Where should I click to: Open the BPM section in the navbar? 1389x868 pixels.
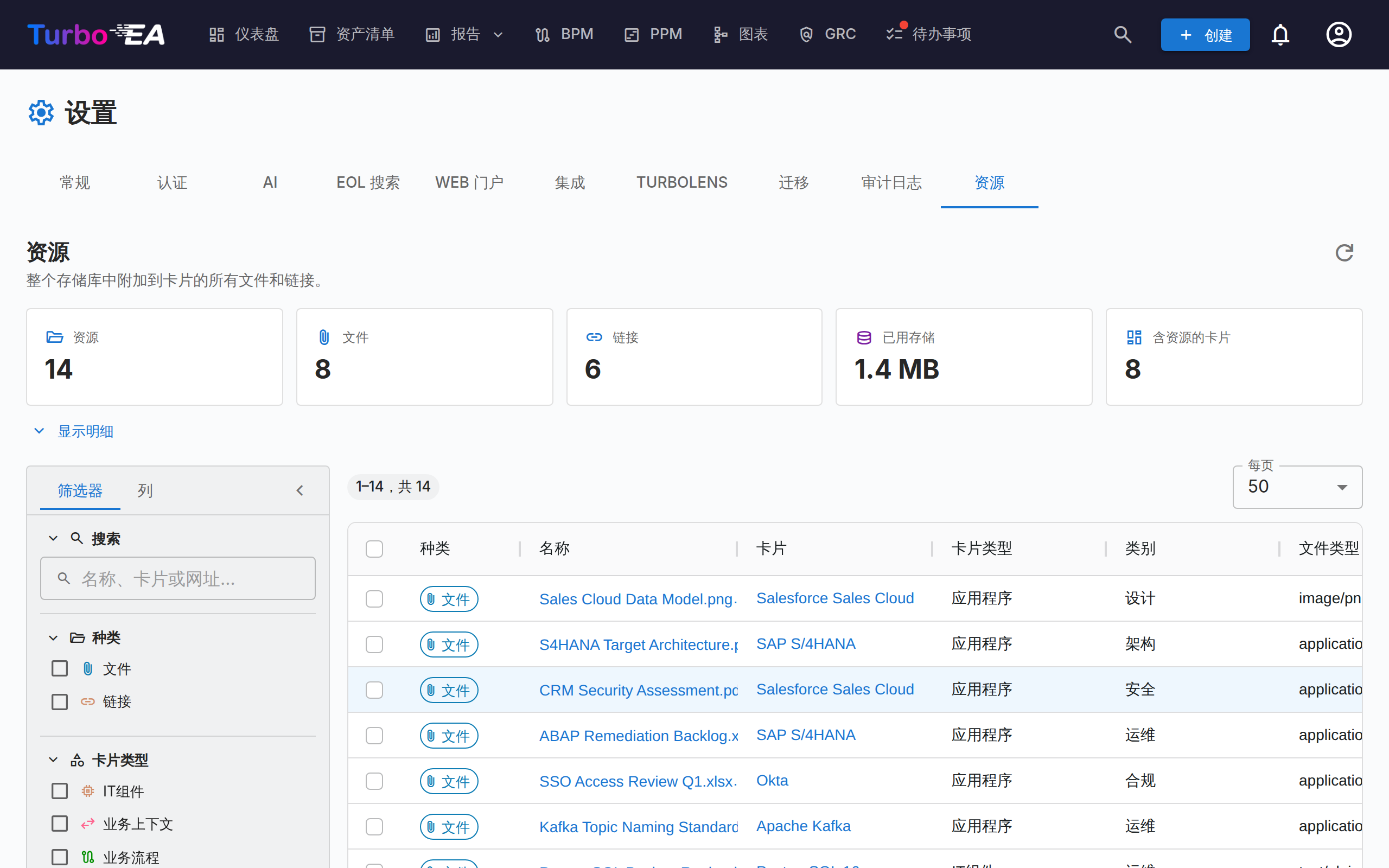pos(564,34)
